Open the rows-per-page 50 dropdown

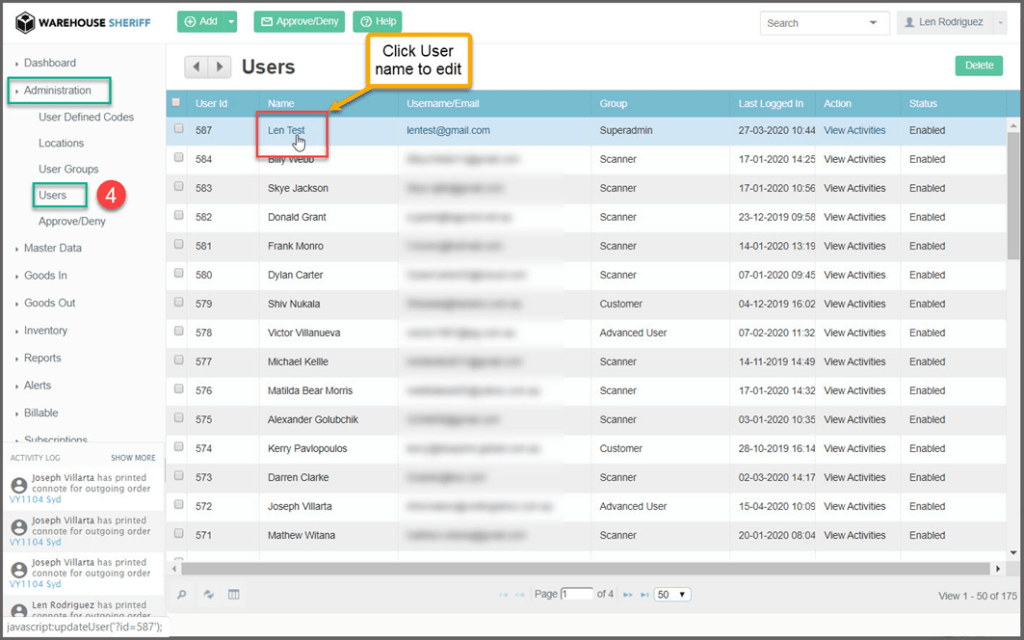672,594
